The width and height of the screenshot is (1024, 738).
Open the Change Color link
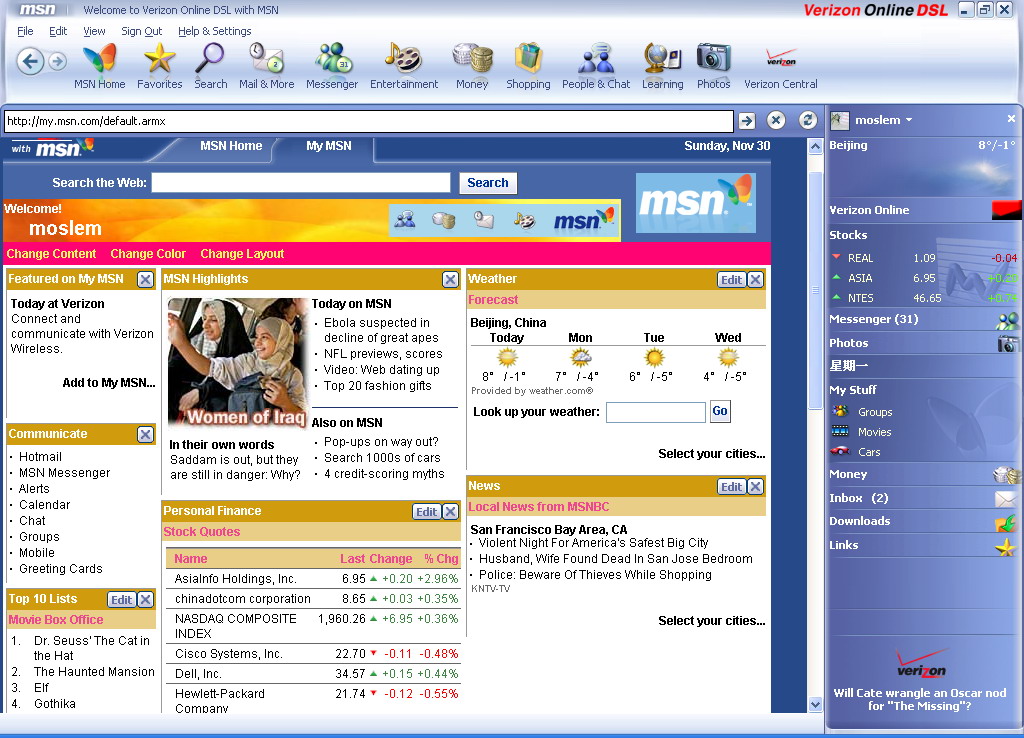148,254
